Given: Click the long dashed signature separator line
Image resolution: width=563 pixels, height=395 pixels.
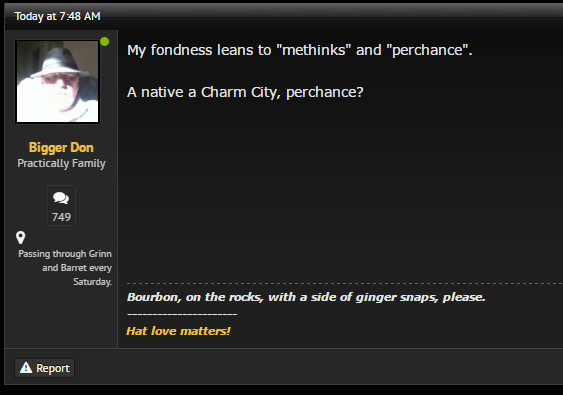Looking at the screenshot, I should [x=345, y=284].
